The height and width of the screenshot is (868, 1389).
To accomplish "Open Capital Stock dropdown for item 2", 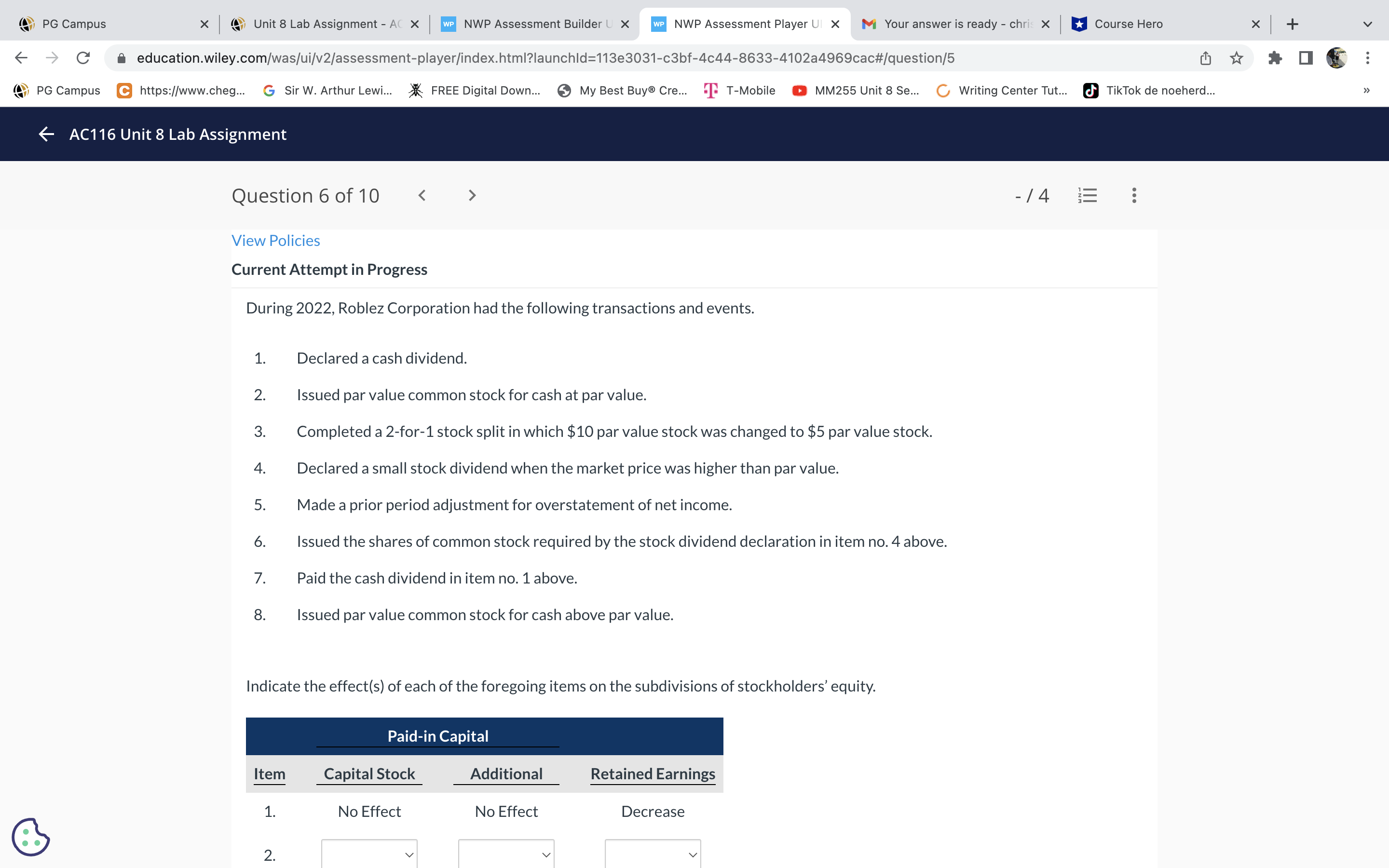I will click(369, 854).
